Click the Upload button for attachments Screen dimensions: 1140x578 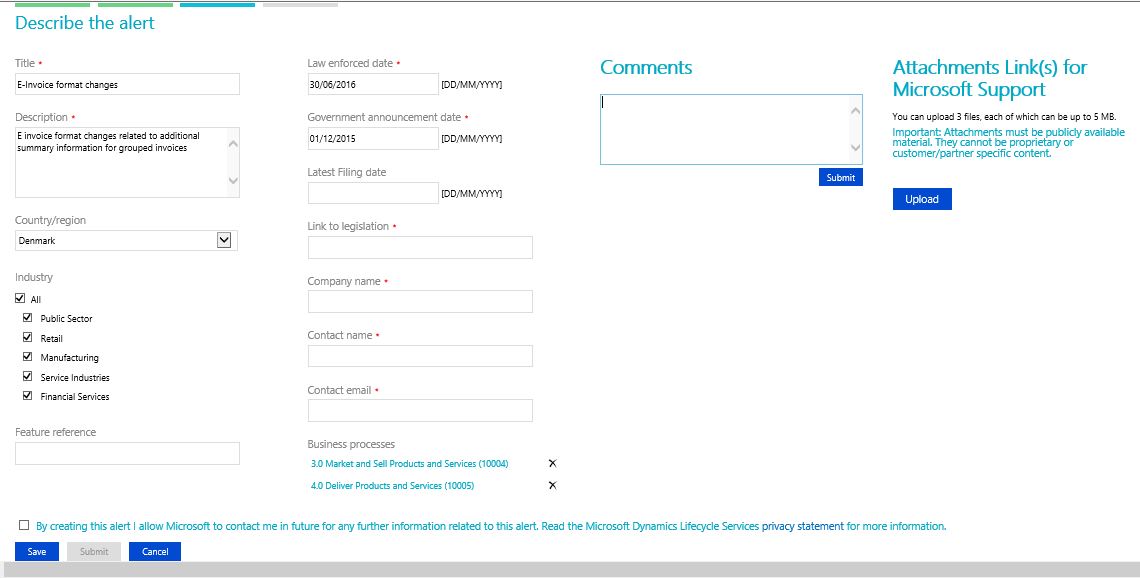[921, 198]
